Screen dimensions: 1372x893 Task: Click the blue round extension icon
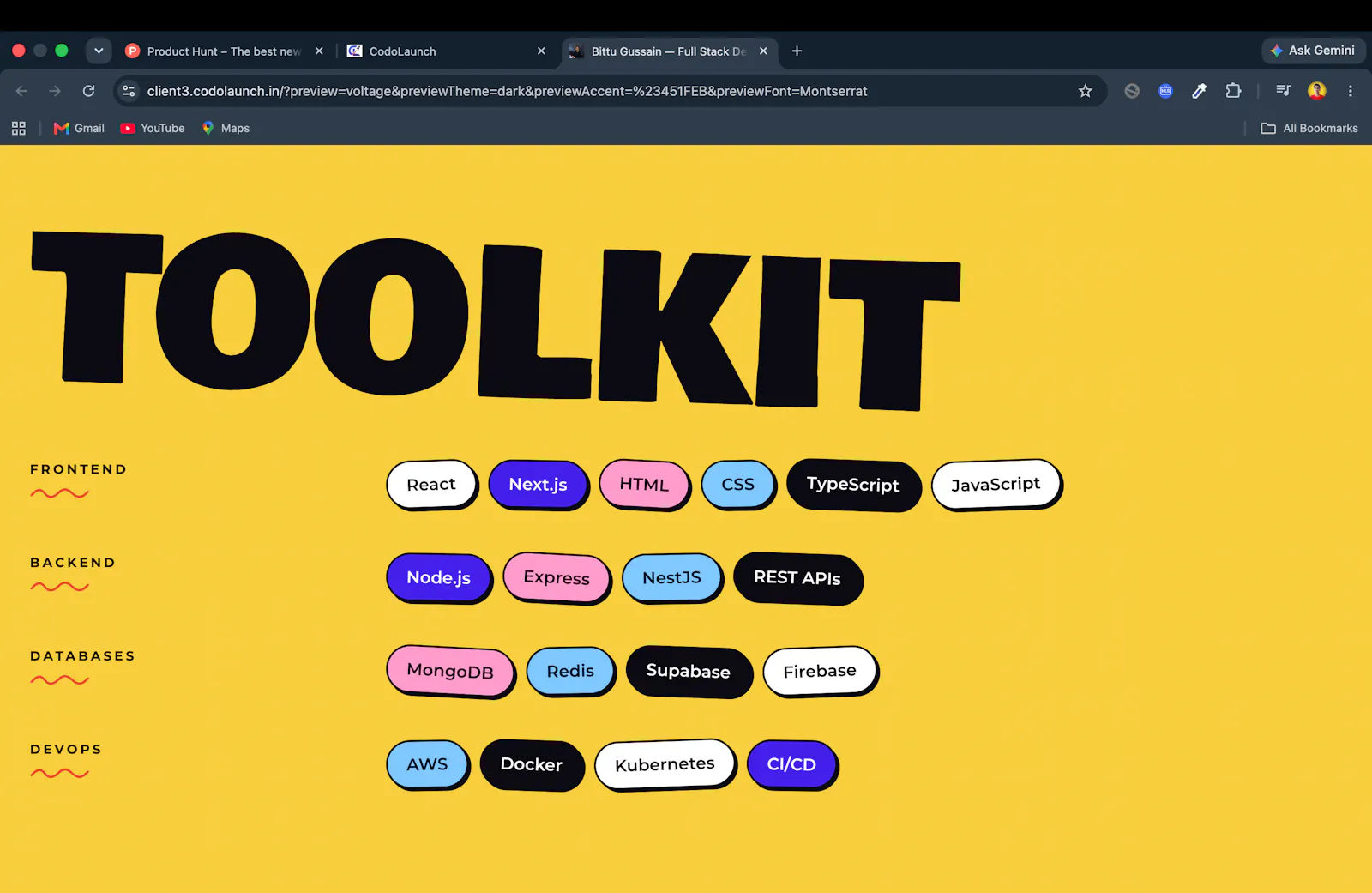tap(1165, 91)
